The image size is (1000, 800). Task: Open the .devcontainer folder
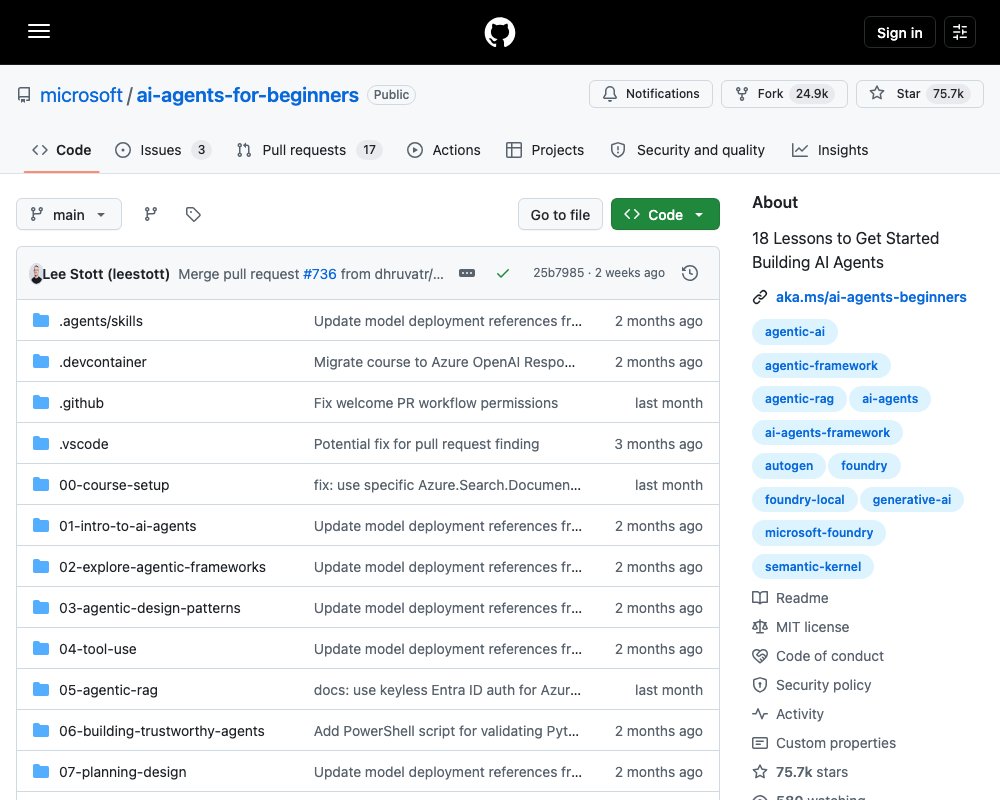point(103,362)
